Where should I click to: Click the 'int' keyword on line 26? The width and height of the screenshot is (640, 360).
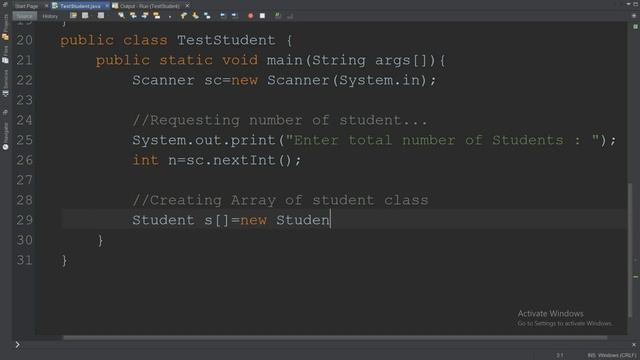pos(145,160)
